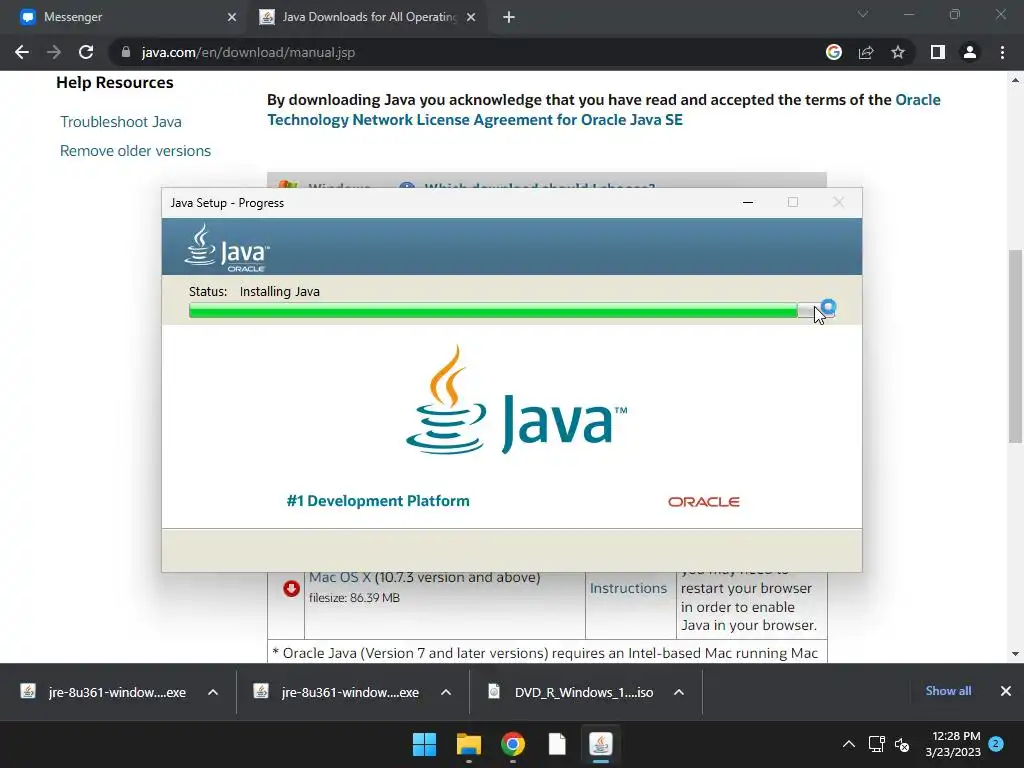Screen dimensions: 1024x768
Task: Open Chrome from the taskbar
Action: click(513, 744)
